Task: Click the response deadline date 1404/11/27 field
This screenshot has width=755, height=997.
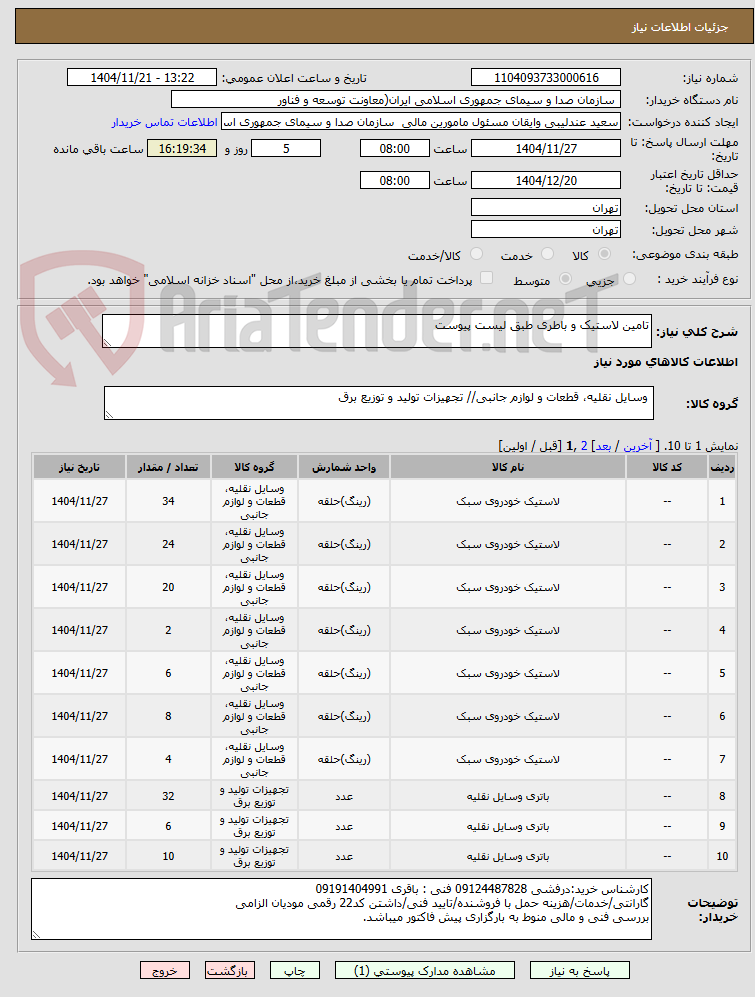Action: click(546, 149)
